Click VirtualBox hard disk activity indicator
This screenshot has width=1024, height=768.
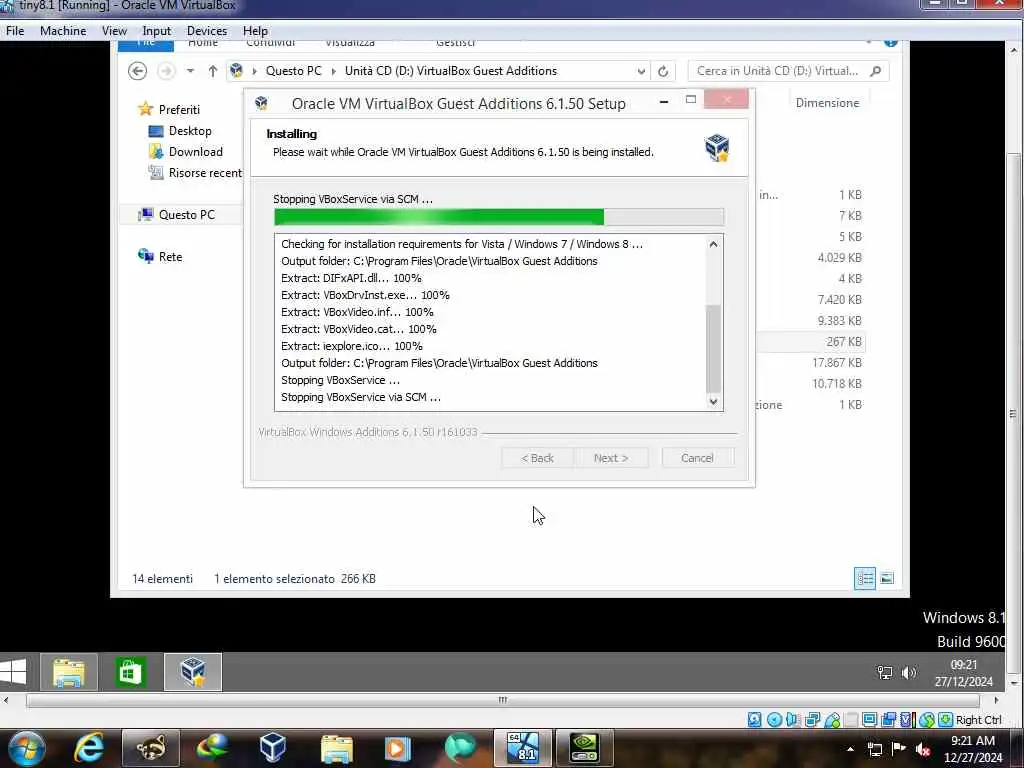pos(754,720)
